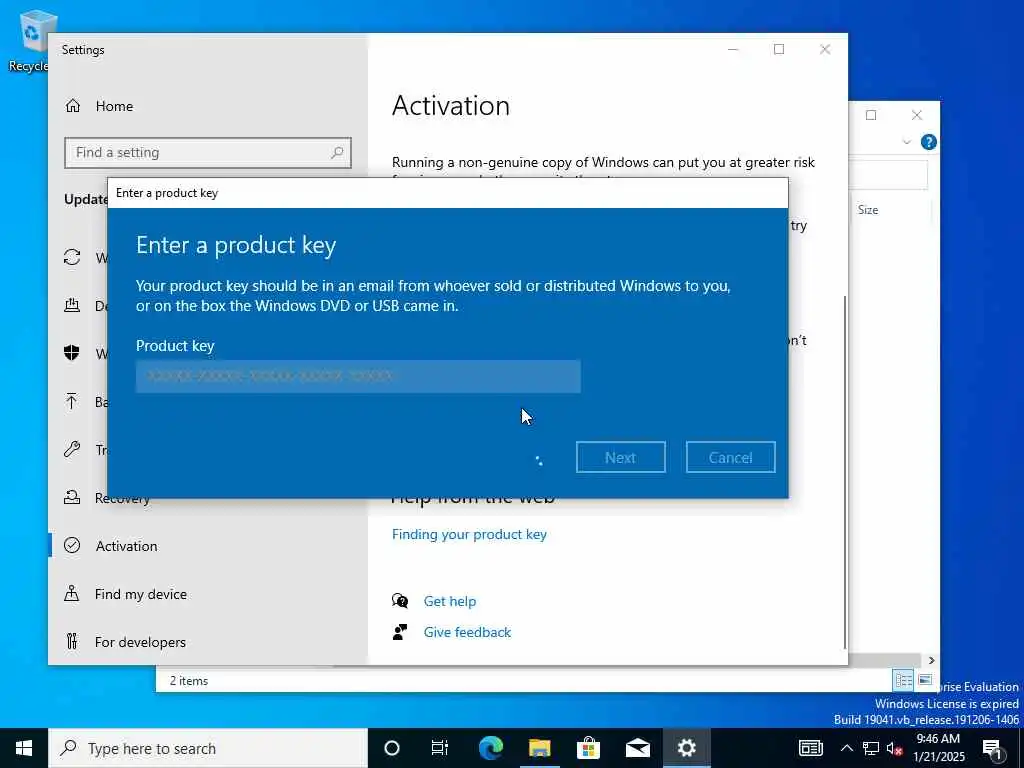
Task: Maximize the Settings window
Action: point(778,49)
